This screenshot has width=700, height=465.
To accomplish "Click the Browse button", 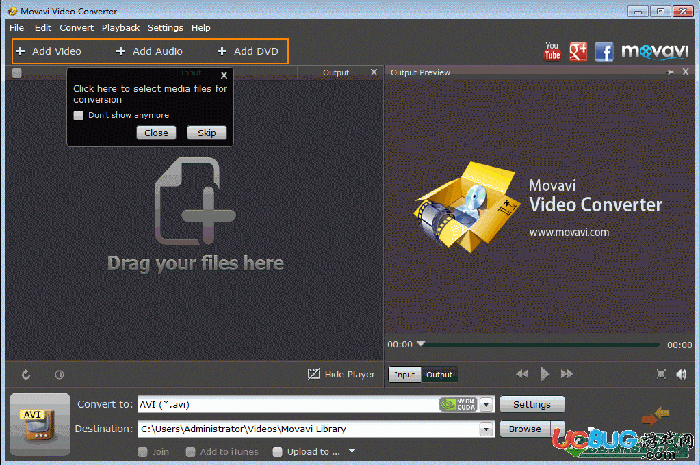I will click(525, 429).
